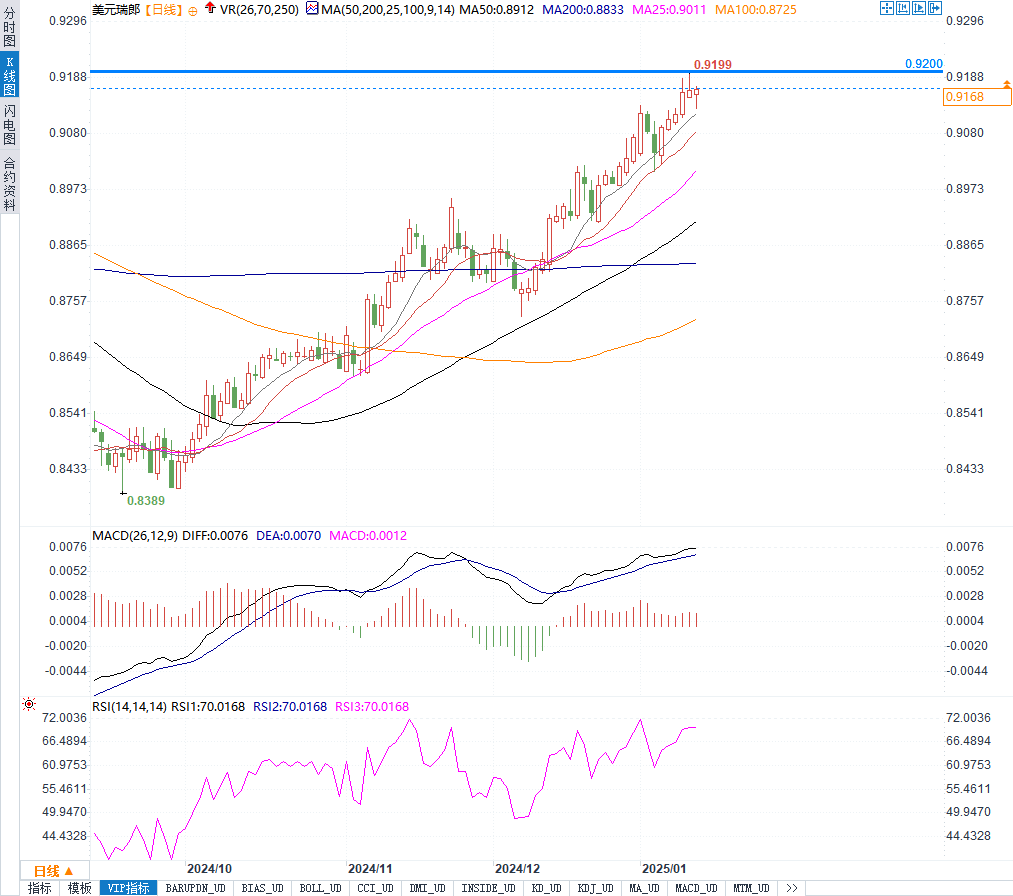This screenshot has width=1013, height=896.
Task: Apply the INSIDE_UD indicator
Action: (x=488, y=888)
